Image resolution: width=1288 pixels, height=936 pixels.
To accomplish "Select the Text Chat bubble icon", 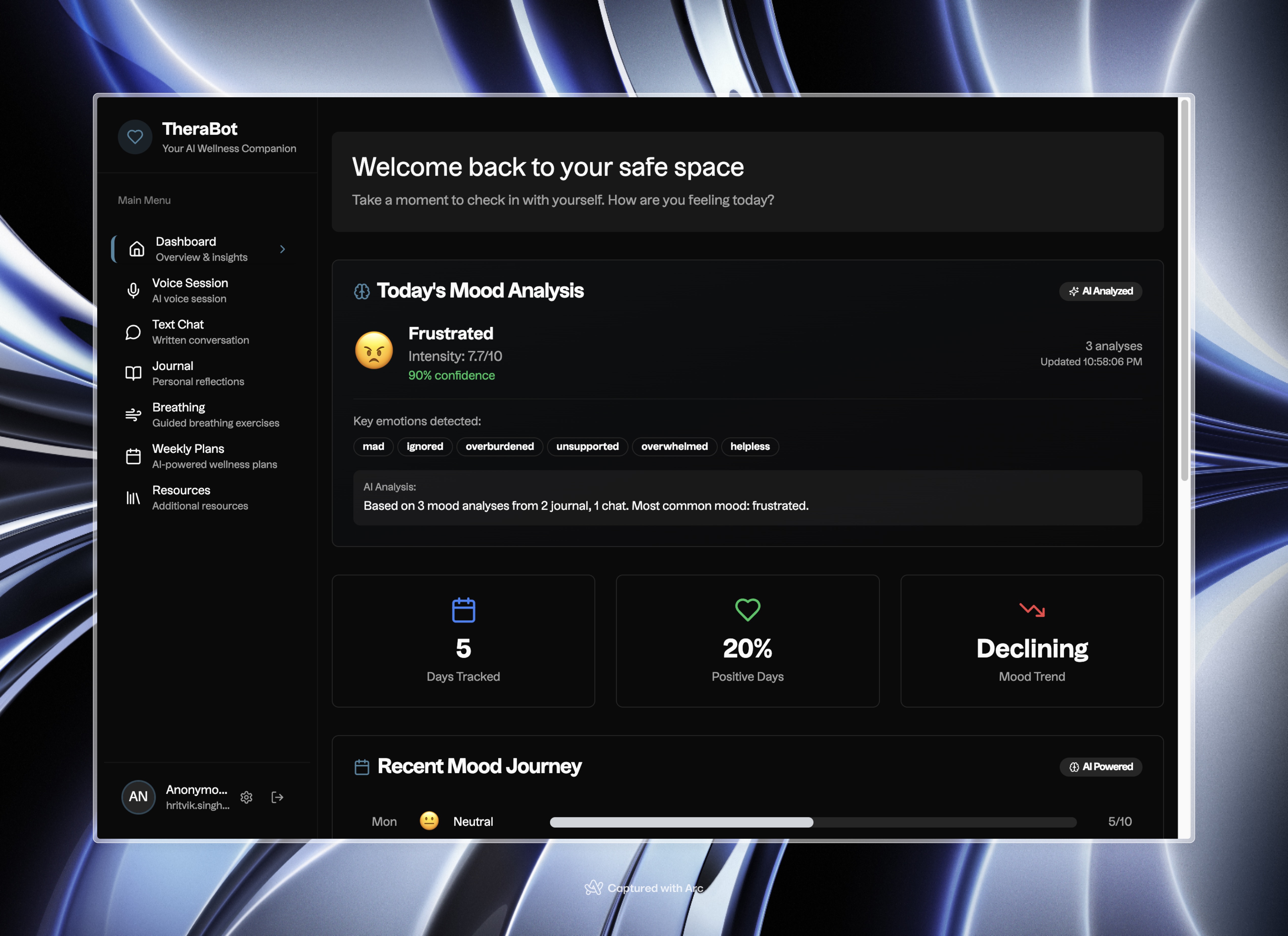I will [133, 332].
